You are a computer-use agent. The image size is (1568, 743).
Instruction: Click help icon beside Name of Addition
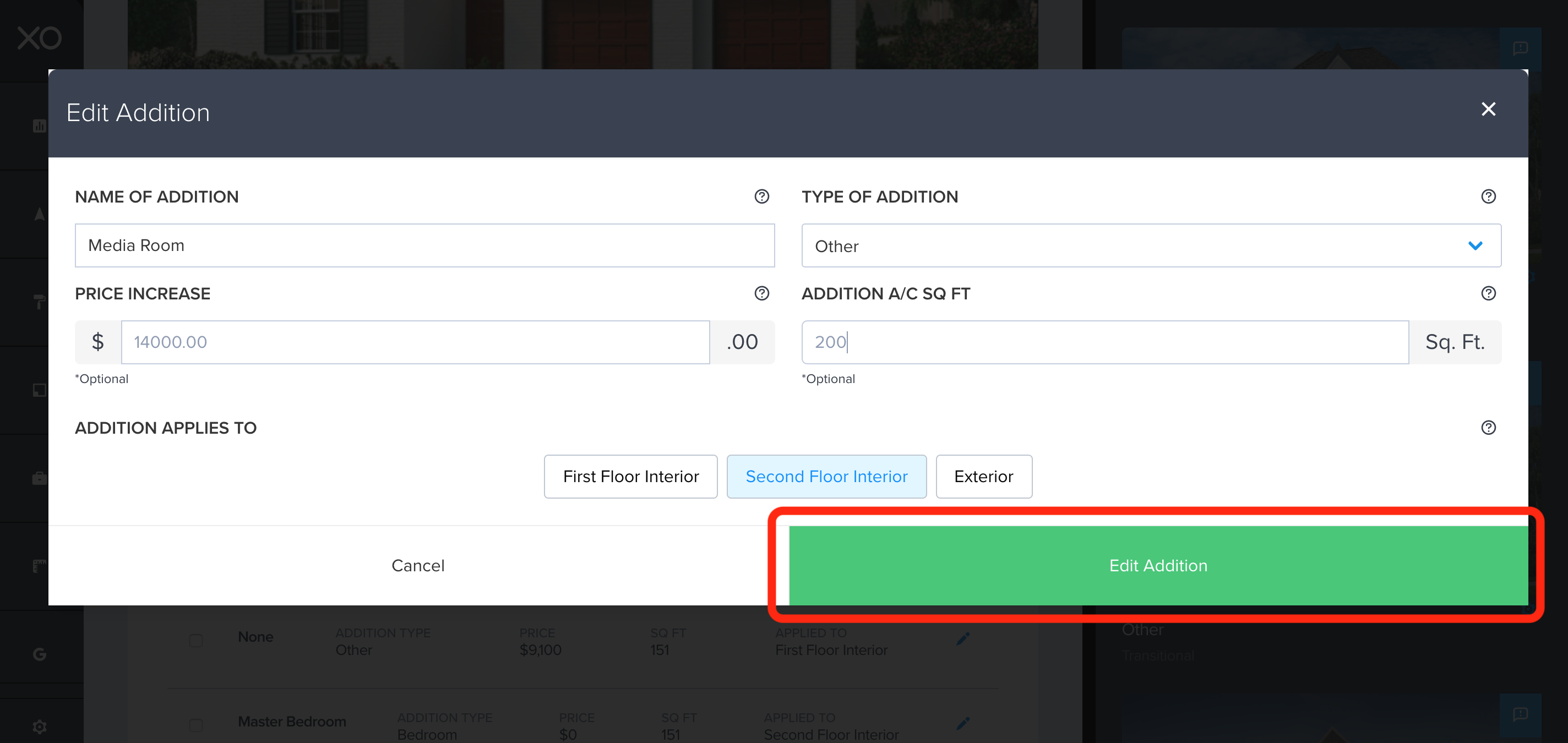(761, 196)
